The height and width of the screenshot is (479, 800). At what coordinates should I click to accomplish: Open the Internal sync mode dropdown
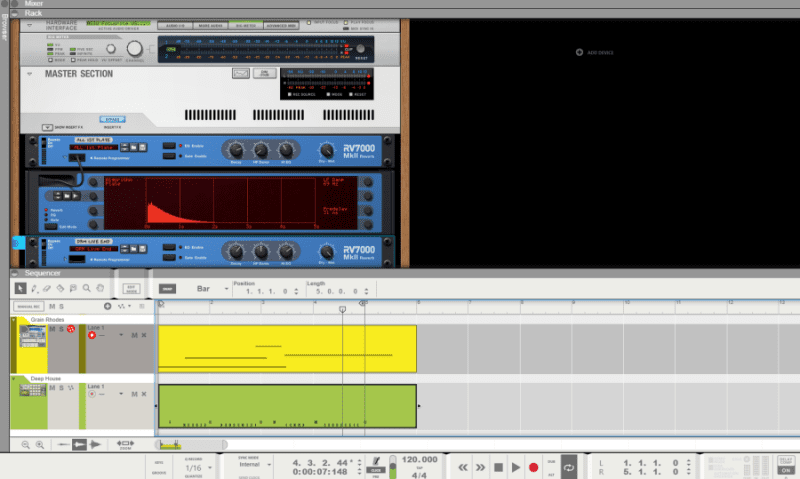click(269, 465)
